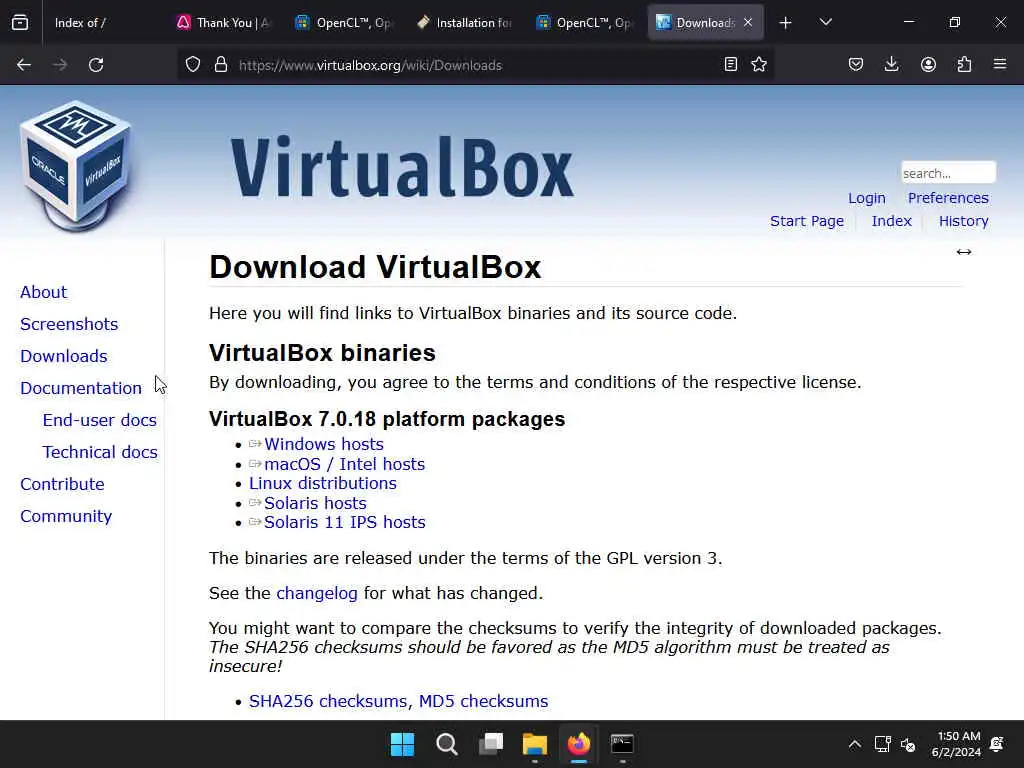1024x768 pixels.
Task: Open the Firefox hamburger menu
Action: pyautogui.click(x=1000, y=64)
